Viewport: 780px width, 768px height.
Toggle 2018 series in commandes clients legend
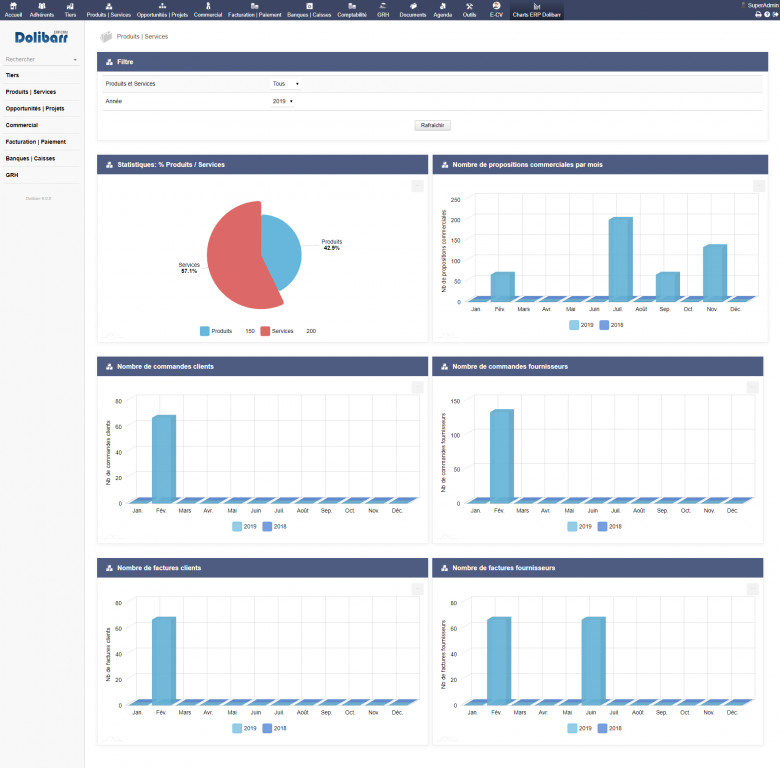point(267,526)
